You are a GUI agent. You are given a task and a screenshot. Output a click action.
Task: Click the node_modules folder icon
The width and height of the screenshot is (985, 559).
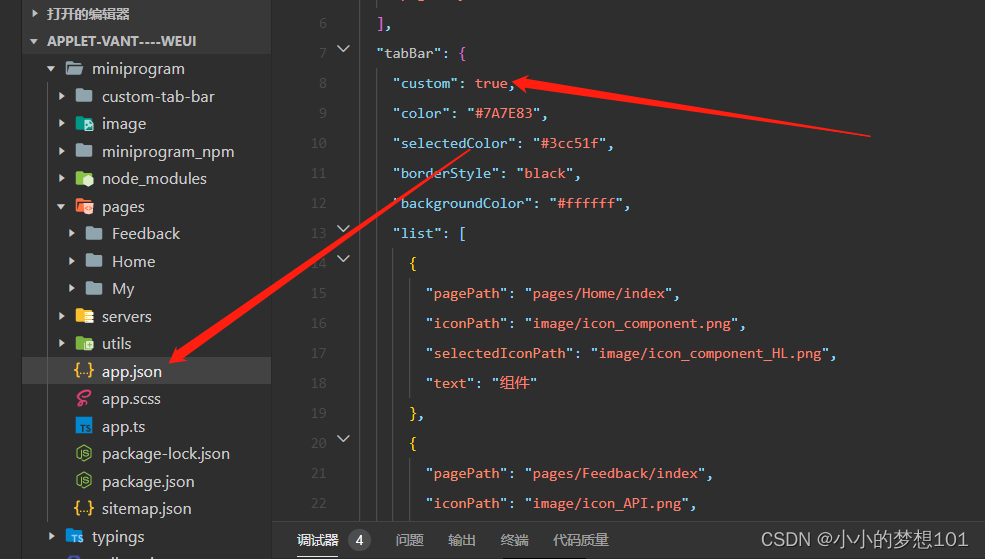pos(84,179)
